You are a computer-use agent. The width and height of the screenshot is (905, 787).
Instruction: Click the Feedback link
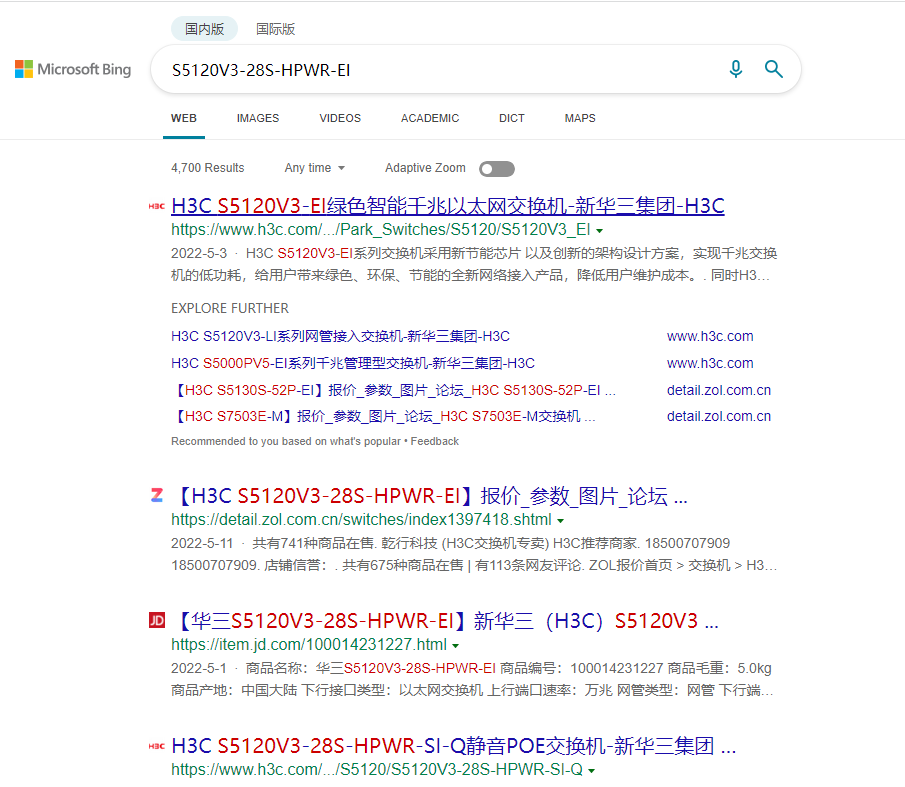click(x=435, y=441)
